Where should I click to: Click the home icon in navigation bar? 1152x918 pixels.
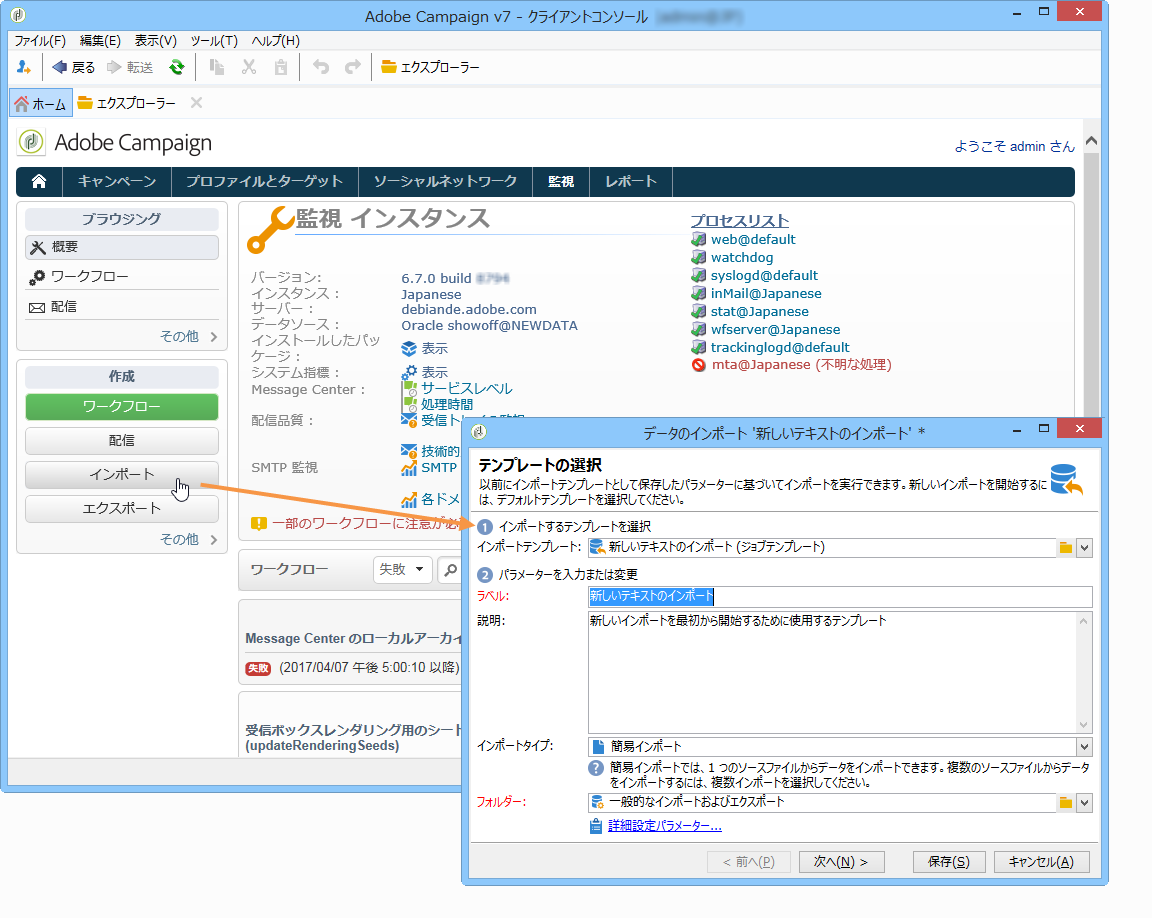[x=39, y=181]
